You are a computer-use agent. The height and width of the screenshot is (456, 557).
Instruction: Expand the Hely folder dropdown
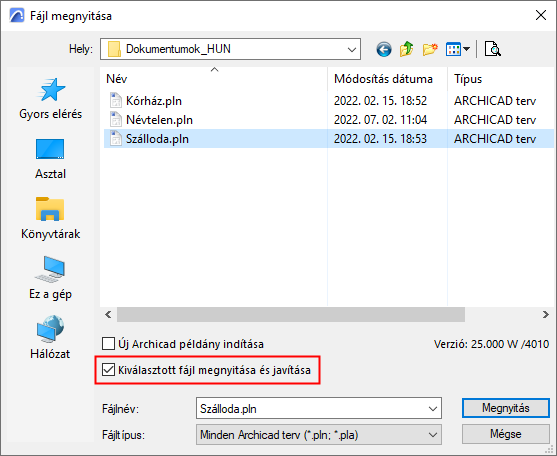point(352,49)
